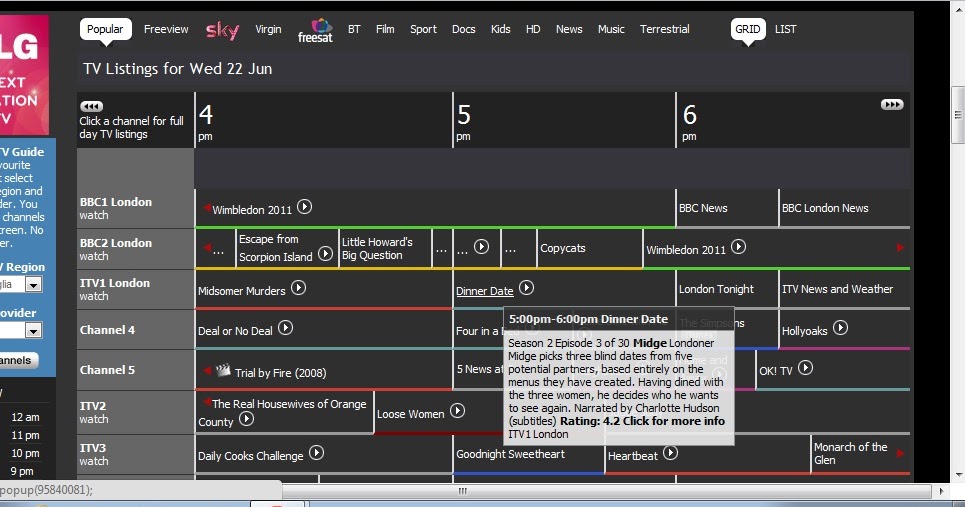Viewport: 965px width, 507px height.
Task: Open ITV News and Weather listing
Action: click(837, 289)
